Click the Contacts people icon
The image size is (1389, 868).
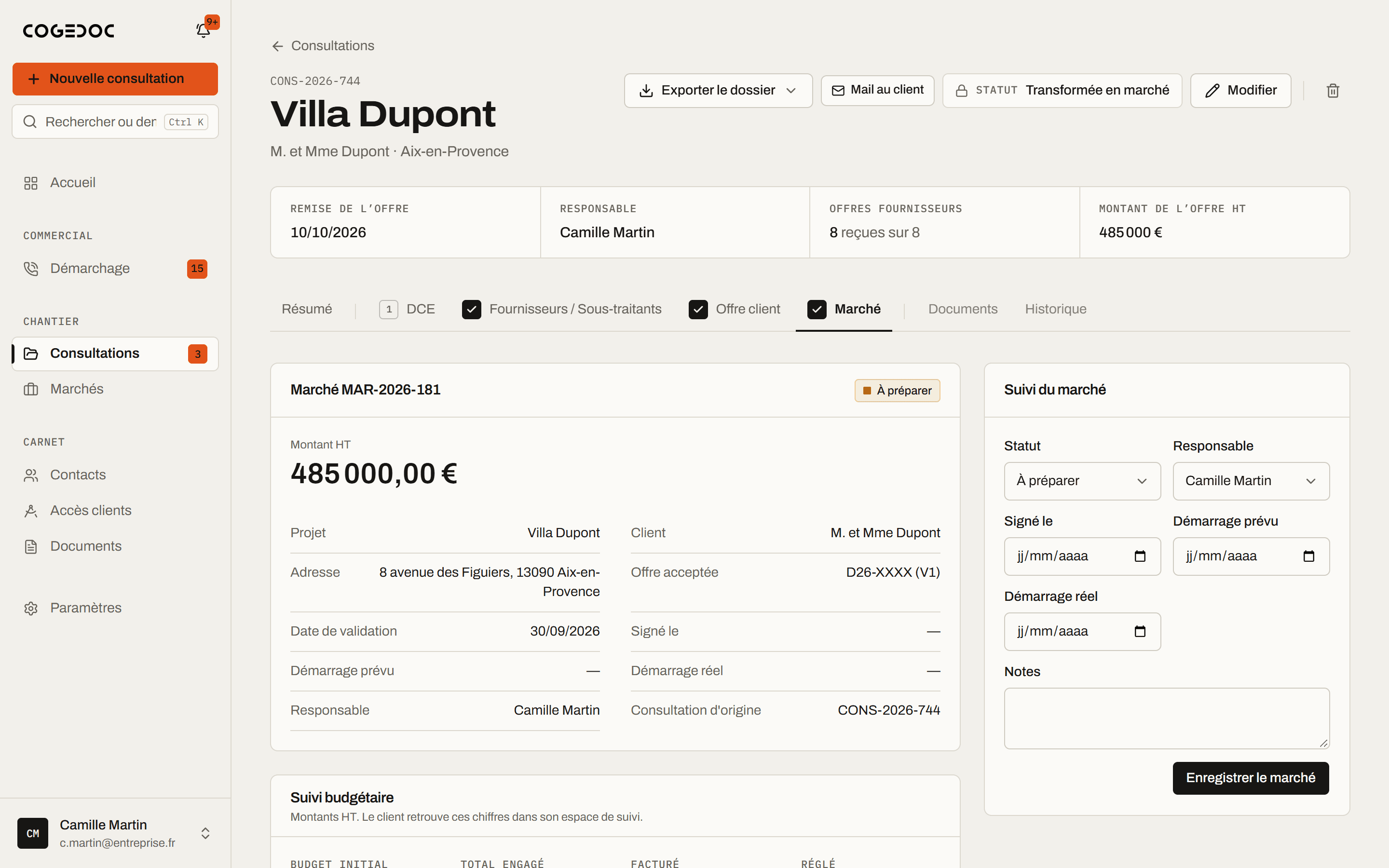[31, 475]
